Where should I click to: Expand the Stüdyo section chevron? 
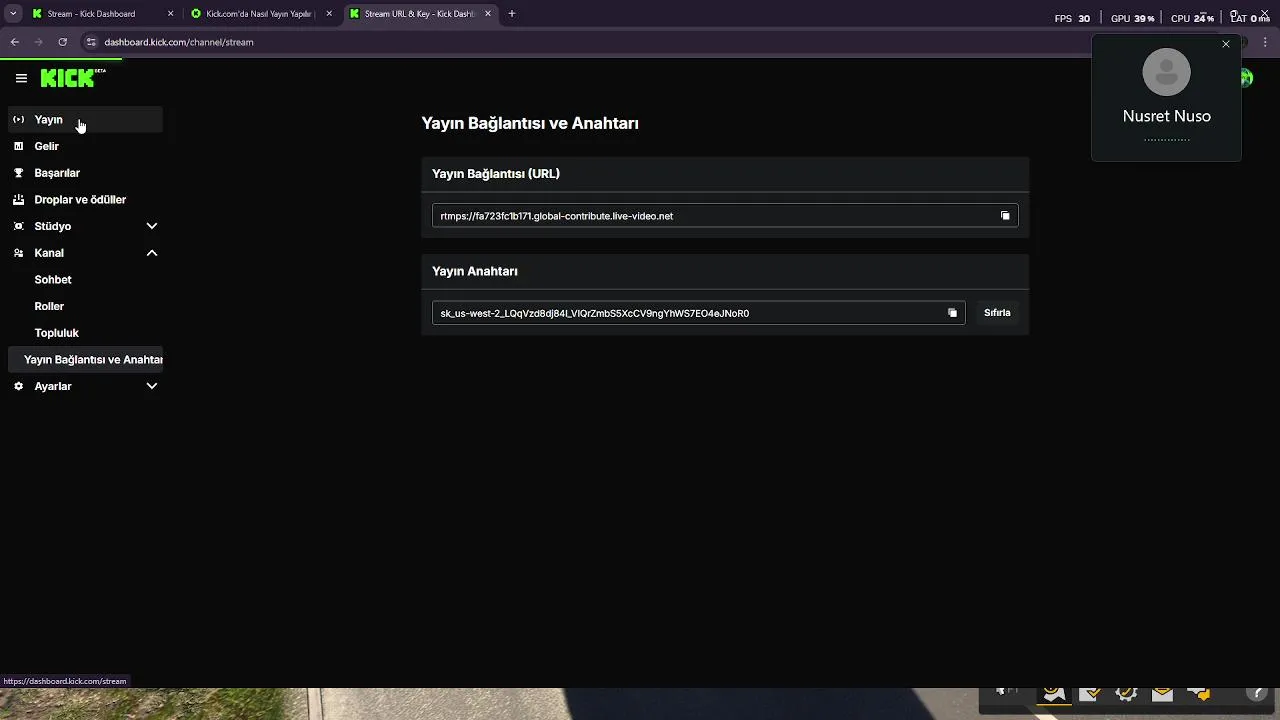152,226
